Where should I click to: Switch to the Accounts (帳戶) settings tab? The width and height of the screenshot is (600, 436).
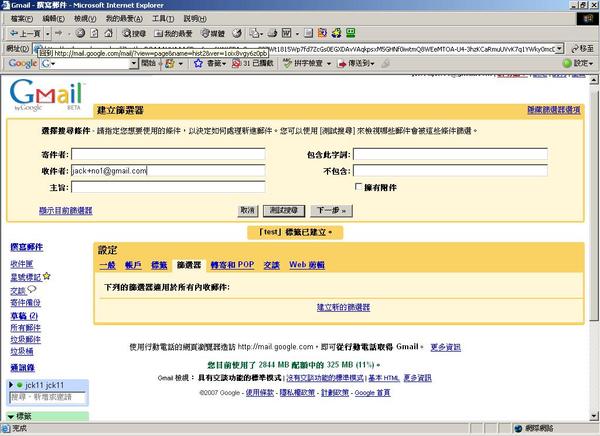133,265
